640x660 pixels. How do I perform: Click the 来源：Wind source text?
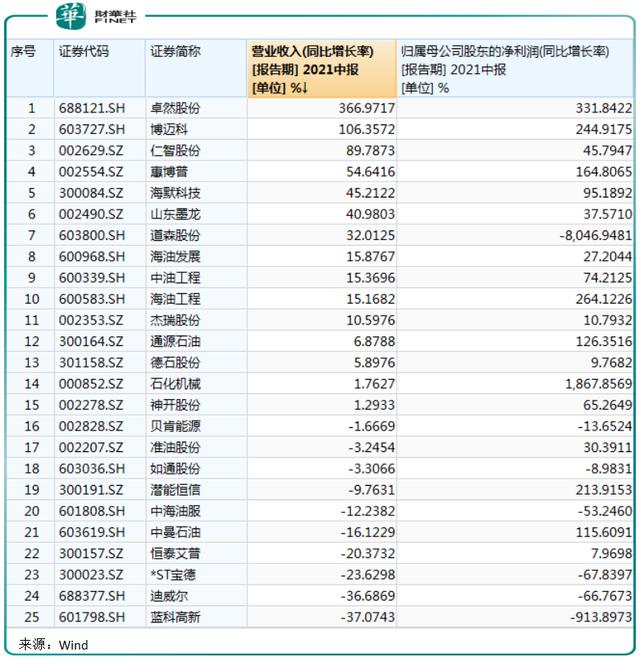point(53,645)
